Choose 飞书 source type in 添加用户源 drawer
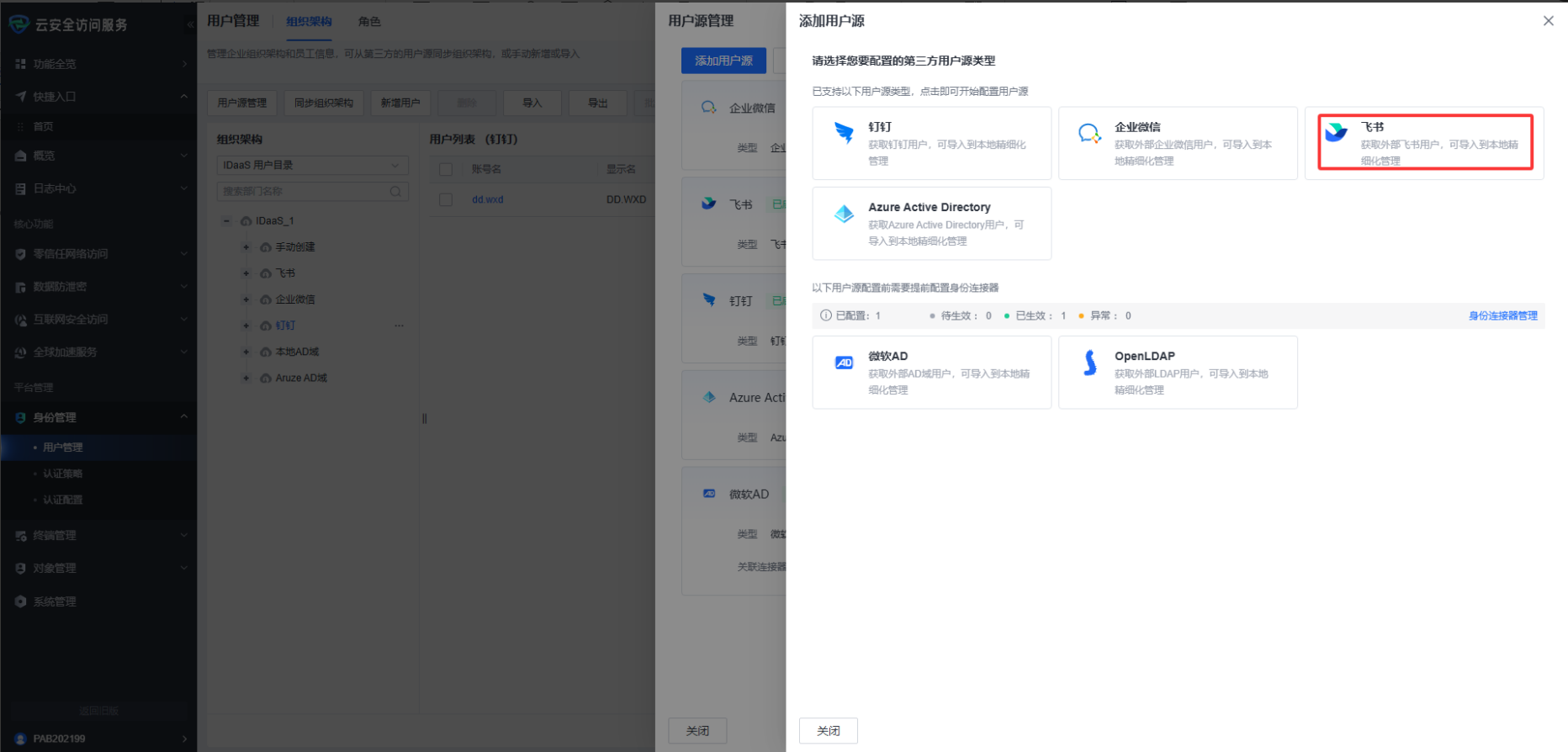This screenshot has width=1568, height=752. pos(1424,143)
